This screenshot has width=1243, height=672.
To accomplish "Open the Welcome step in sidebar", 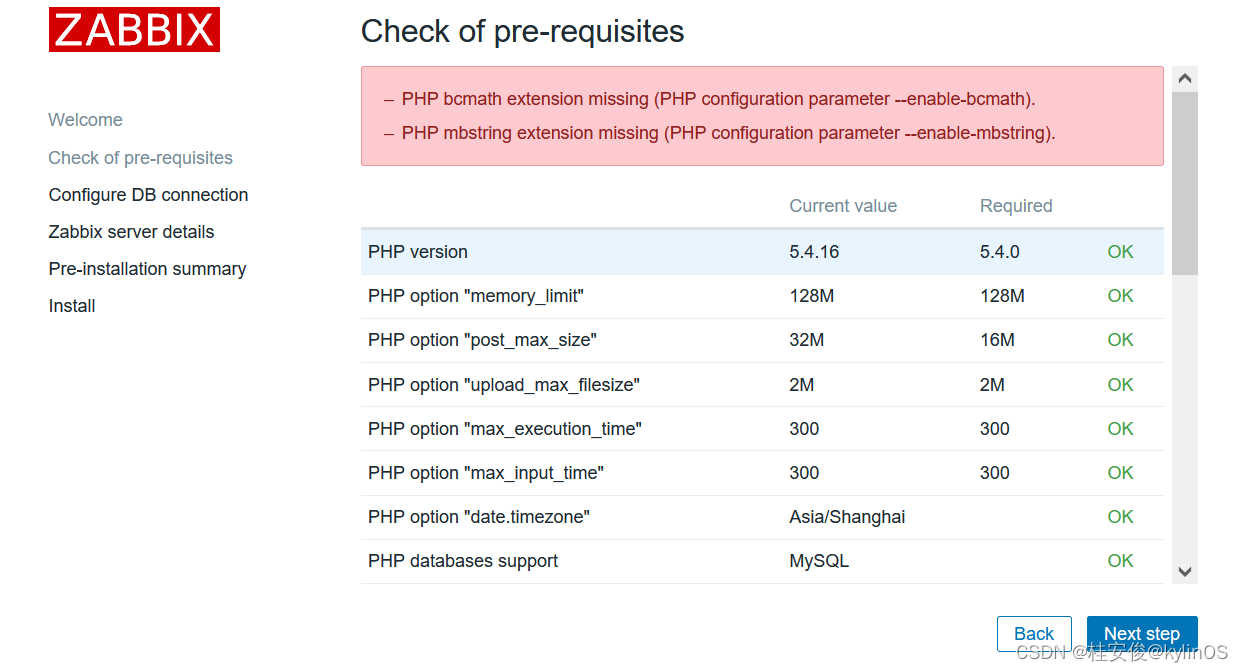I will coord(86,120).
